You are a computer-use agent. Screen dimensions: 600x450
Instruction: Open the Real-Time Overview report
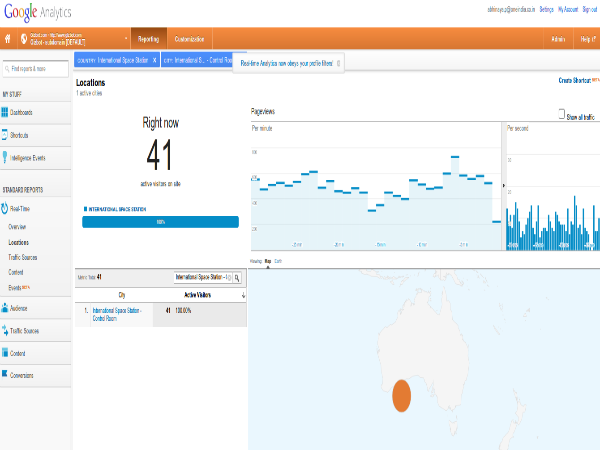click(x=17, y=227)
